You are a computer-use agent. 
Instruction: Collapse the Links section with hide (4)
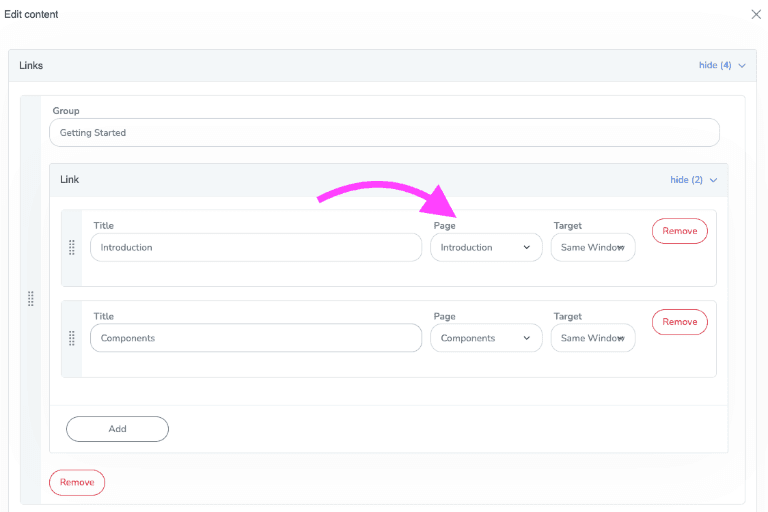coord(715,66)
